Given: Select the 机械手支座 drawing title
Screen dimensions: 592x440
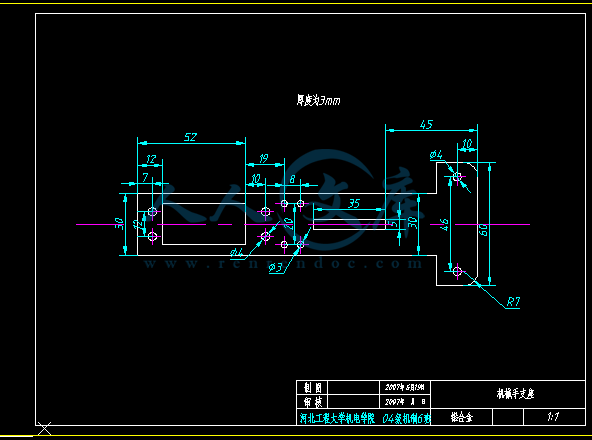Looking at the screenshot, I should [515, 394].
